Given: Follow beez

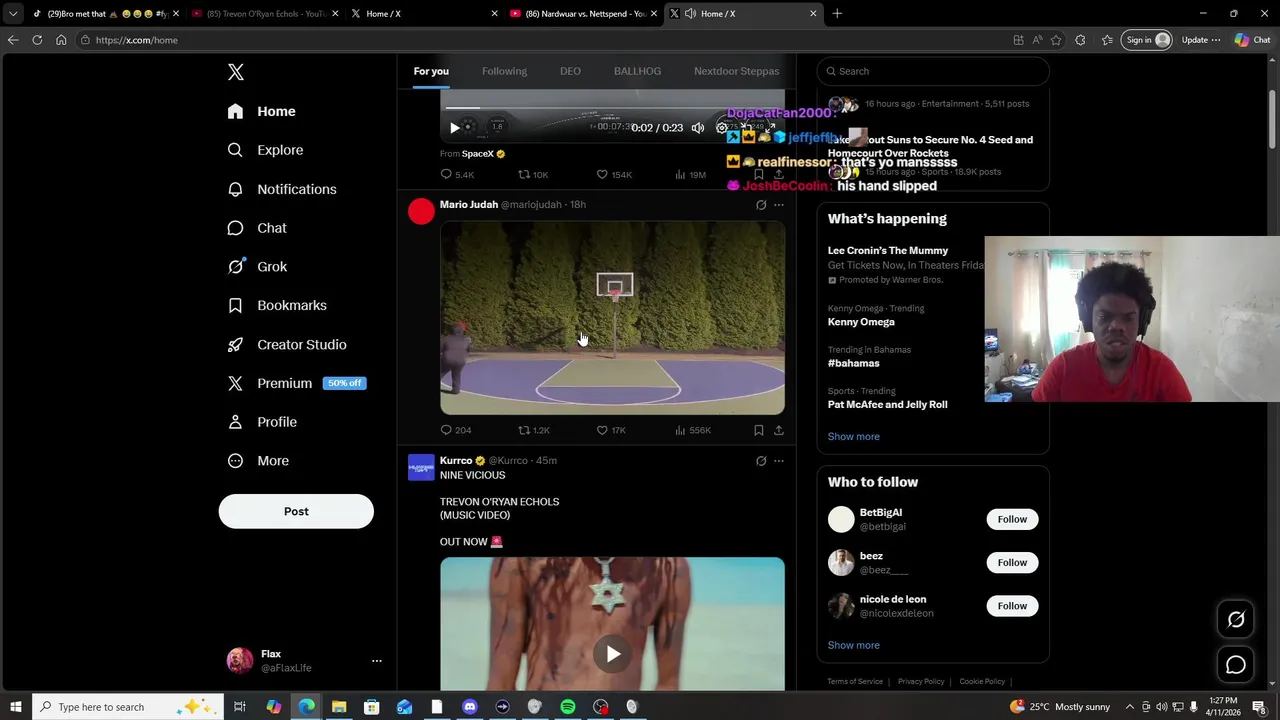Looking at the screenshot, I should 1012,562.
